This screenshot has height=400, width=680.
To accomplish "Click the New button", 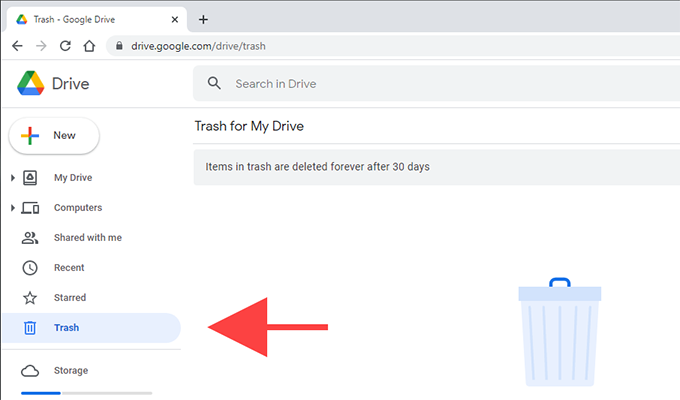I will coord(54,135).
